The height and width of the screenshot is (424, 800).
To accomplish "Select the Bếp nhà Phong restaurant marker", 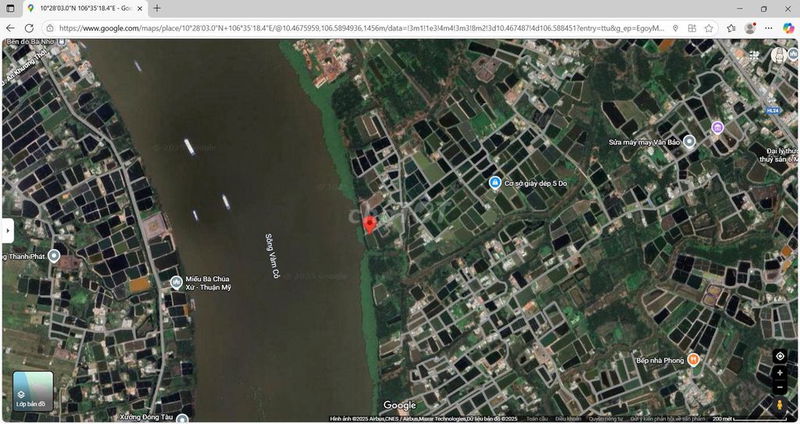I will (693, 360).
